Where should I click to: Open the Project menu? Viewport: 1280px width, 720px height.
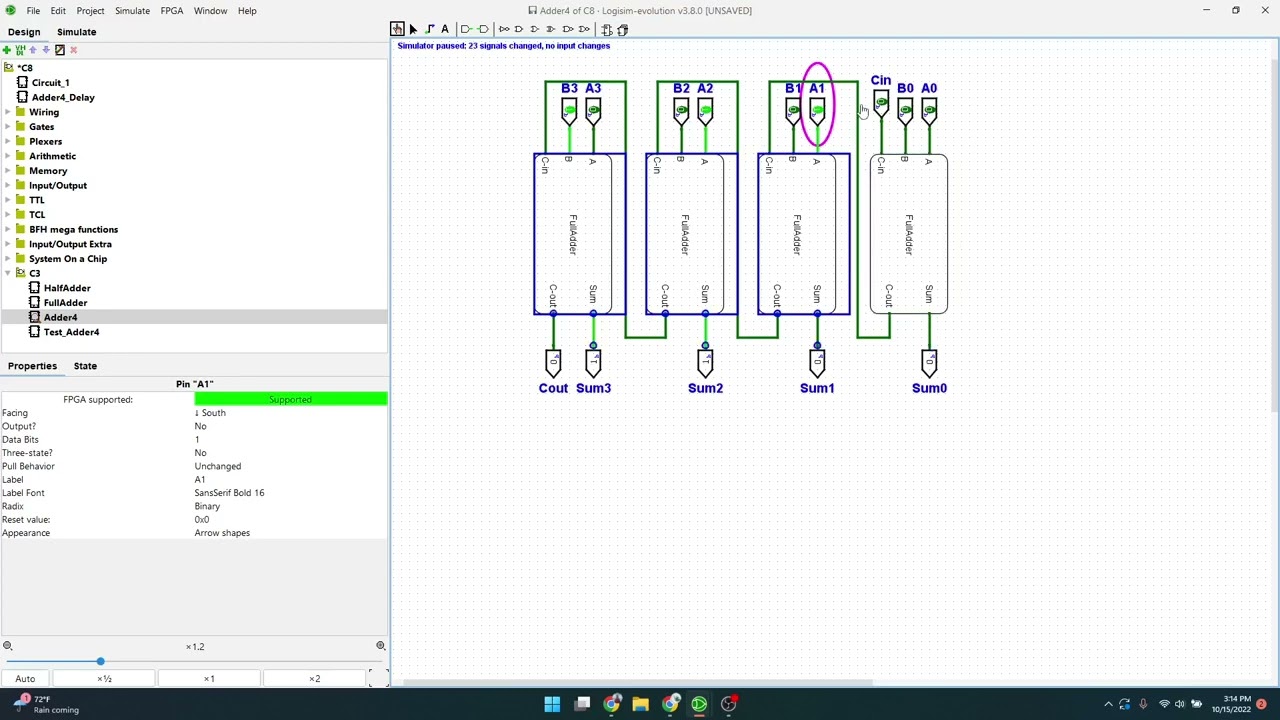(90, 10)
